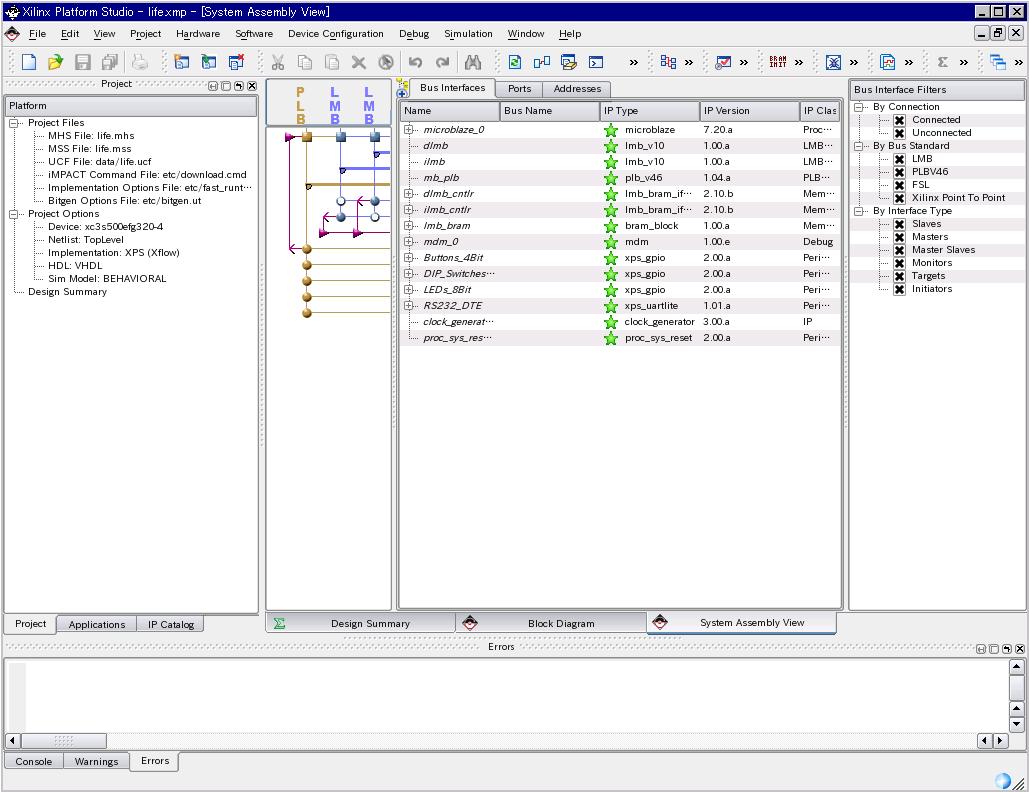Collapse the By Connection filter group
1029x792 pixels.
pos(858,107)
